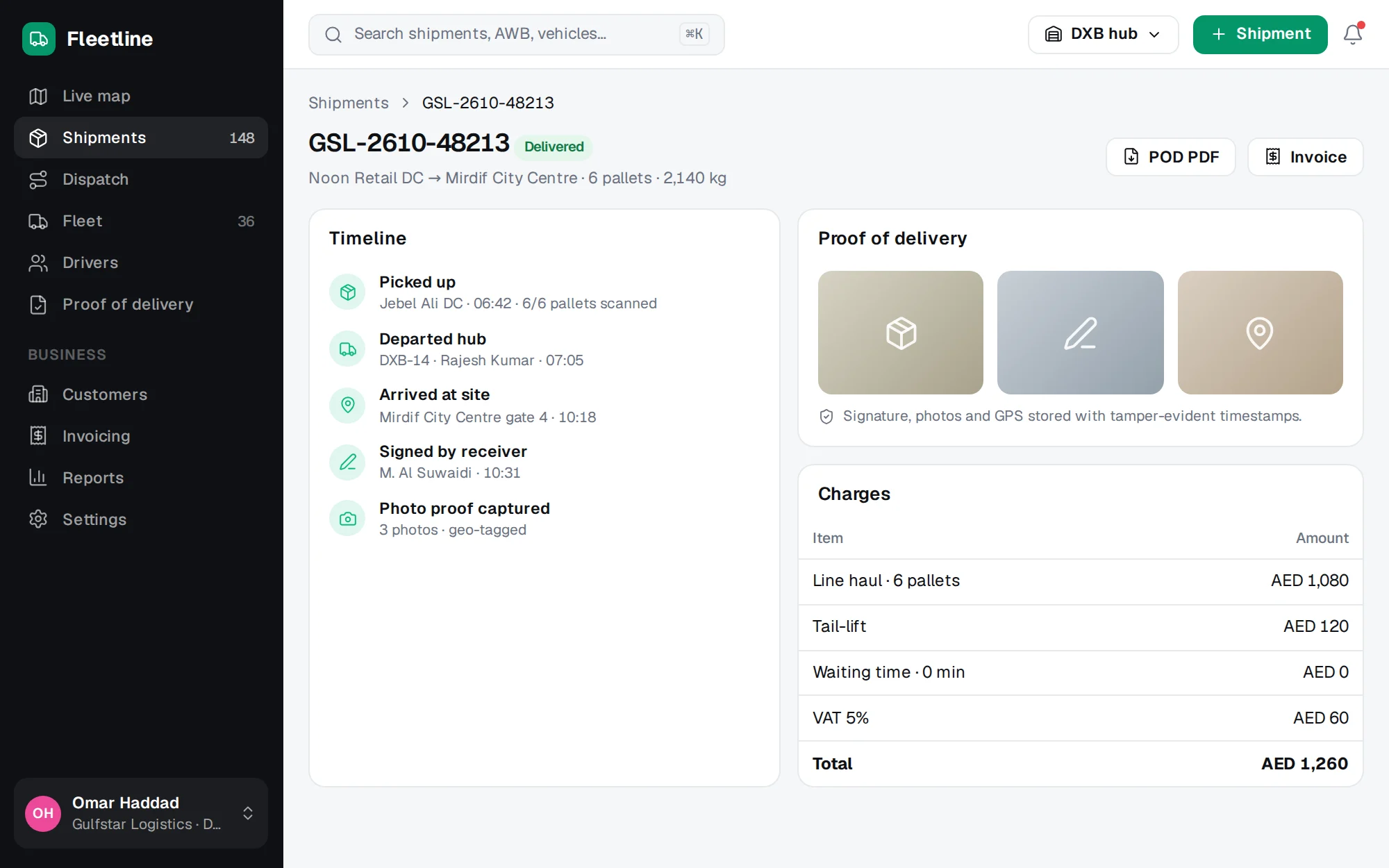This screenshot has height=868, width=1389.
Task: Click the Departed hub truck timeline icon
Action: coord(347,349)
